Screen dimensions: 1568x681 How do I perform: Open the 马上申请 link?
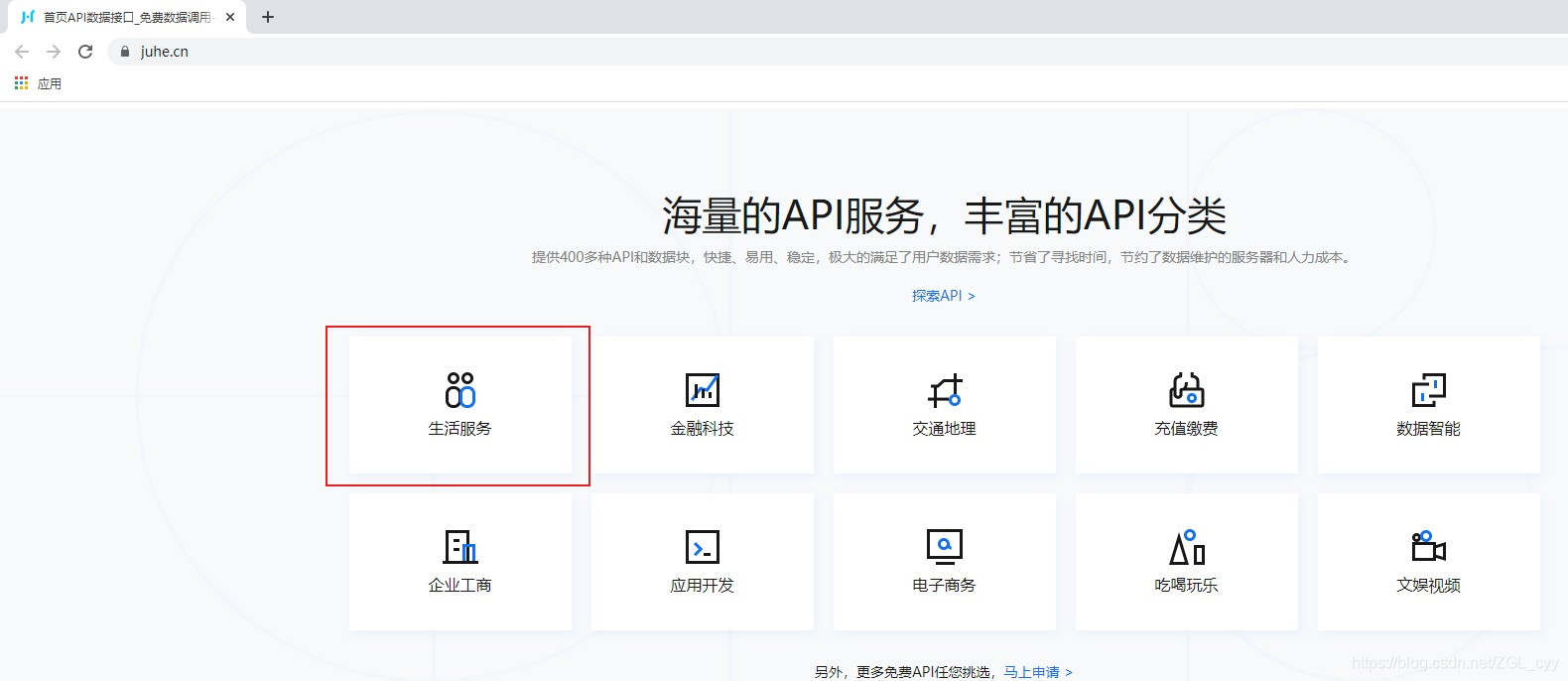click(1038, 672)
